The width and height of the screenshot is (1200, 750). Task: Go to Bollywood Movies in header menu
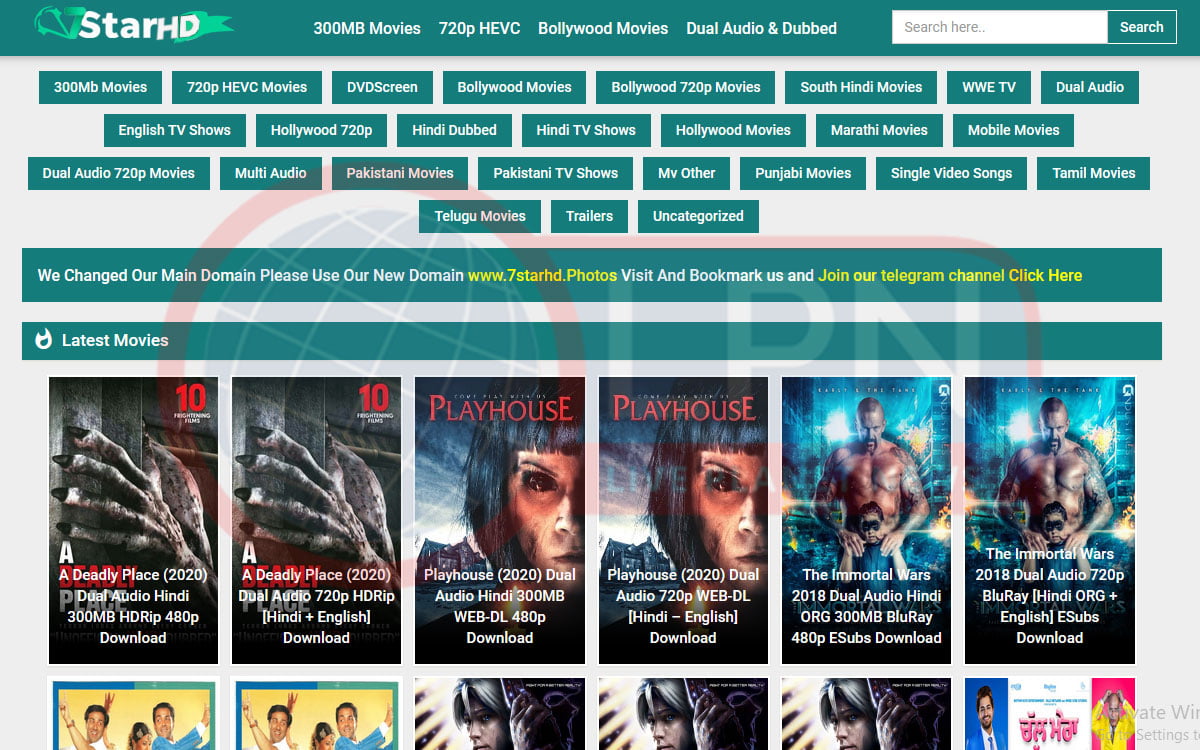pos(603,28)
